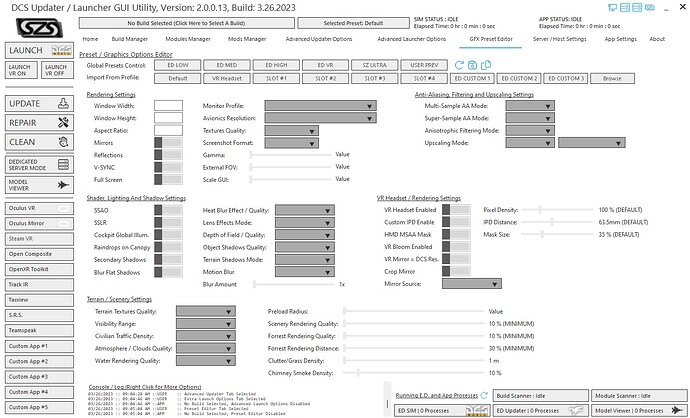Toggle Blur Flat Shadows switch
Image resolution: width=690 pixels, height=418 pixels.
point(168,272)
